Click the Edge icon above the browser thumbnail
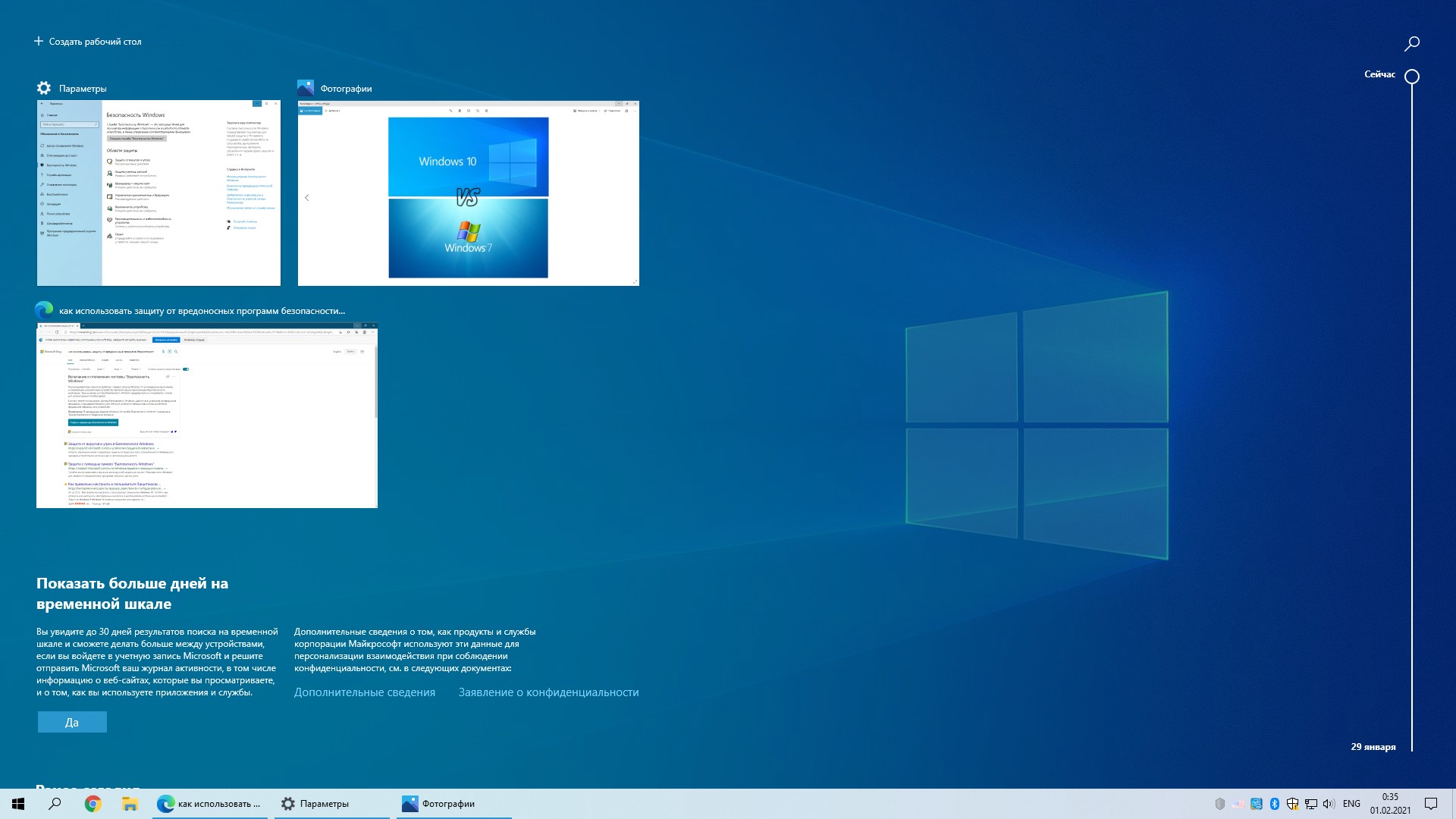 (44, 310)
